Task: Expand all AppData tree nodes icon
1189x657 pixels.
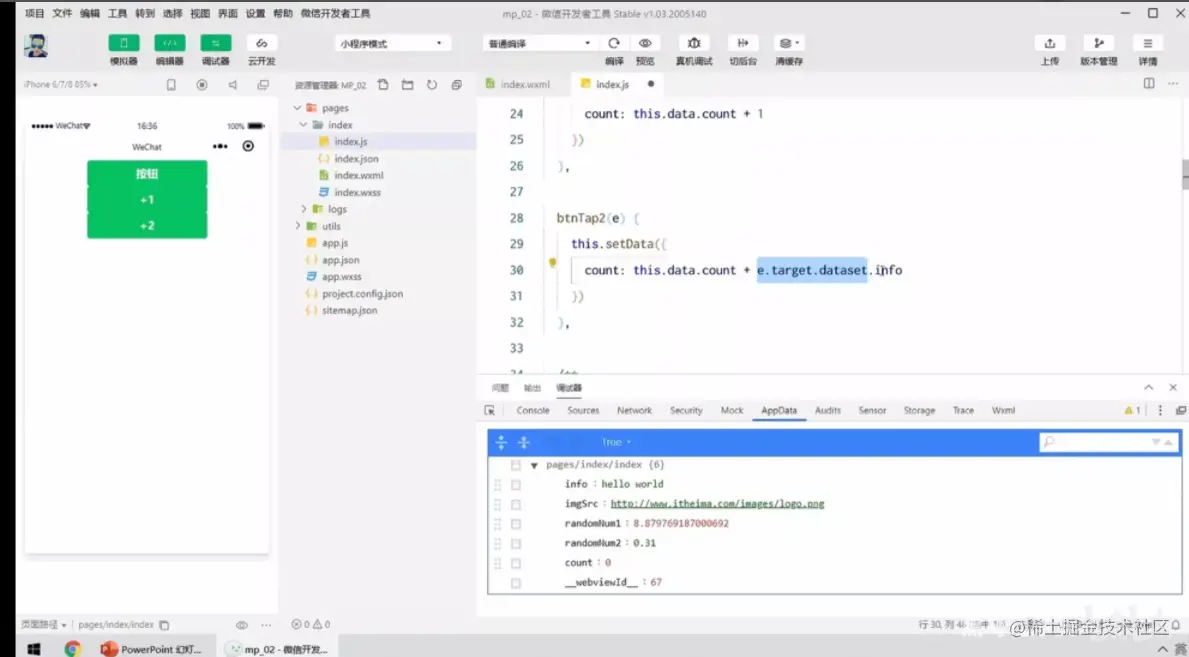Action: click(x=501, y=442)
